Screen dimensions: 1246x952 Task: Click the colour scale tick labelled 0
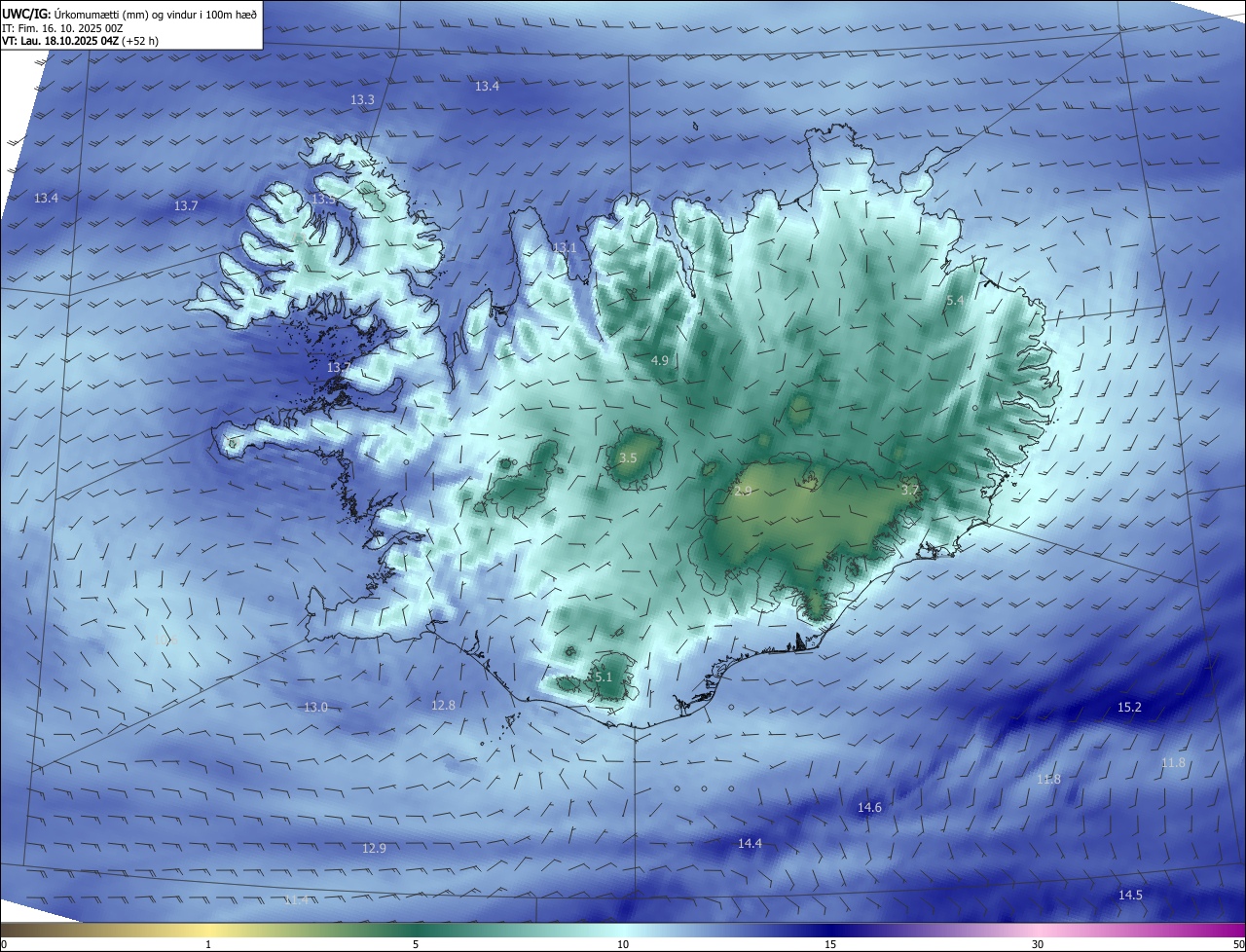(x=3, y=945)
